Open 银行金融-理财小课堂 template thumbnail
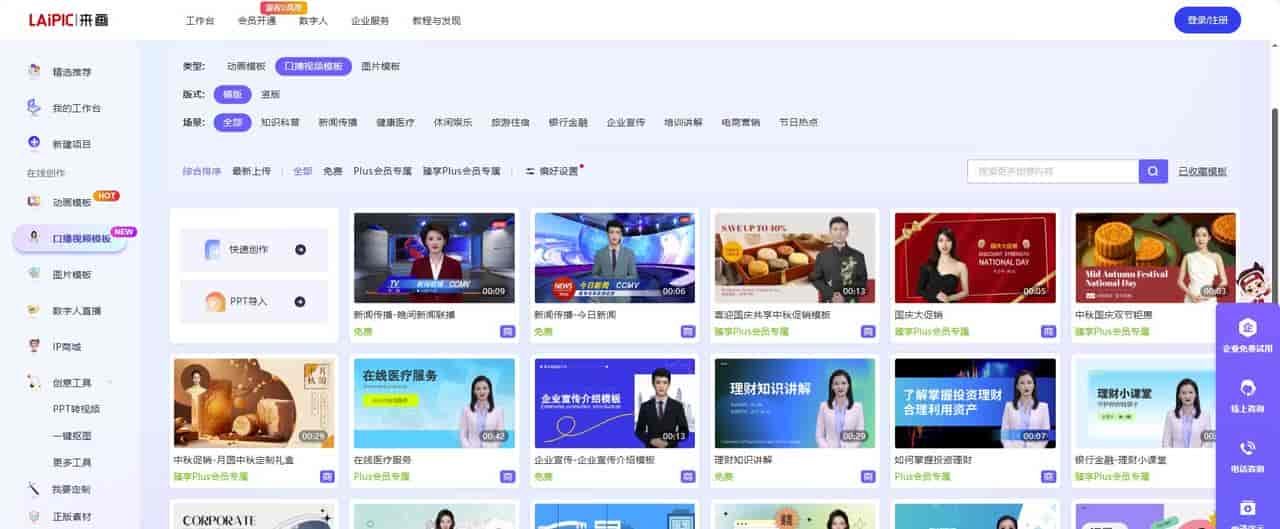The height and width of the screenshot is (529, 1280). (1155, 403)
